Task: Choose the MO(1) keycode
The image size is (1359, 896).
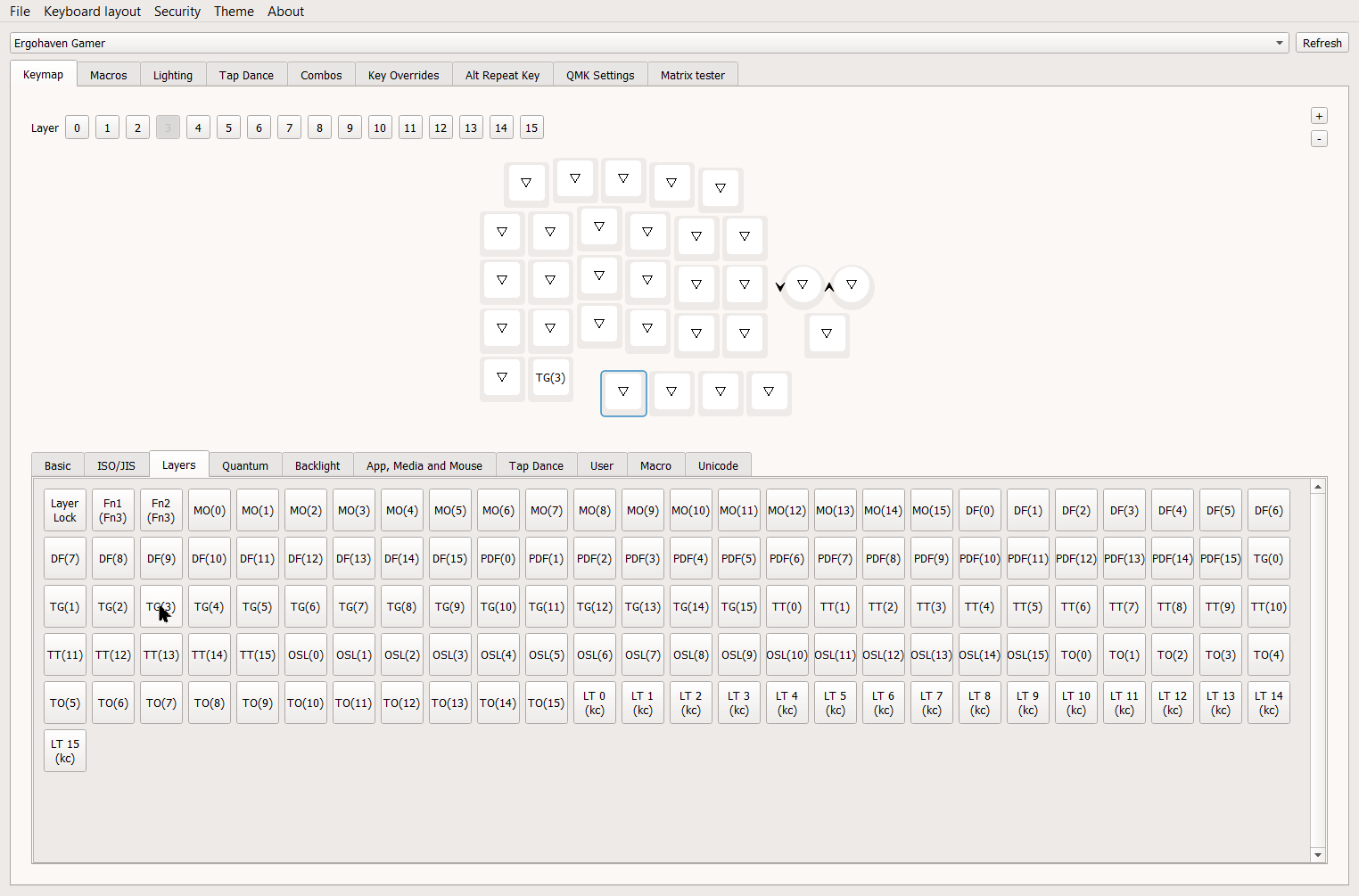Action: (x=258, y=510)
